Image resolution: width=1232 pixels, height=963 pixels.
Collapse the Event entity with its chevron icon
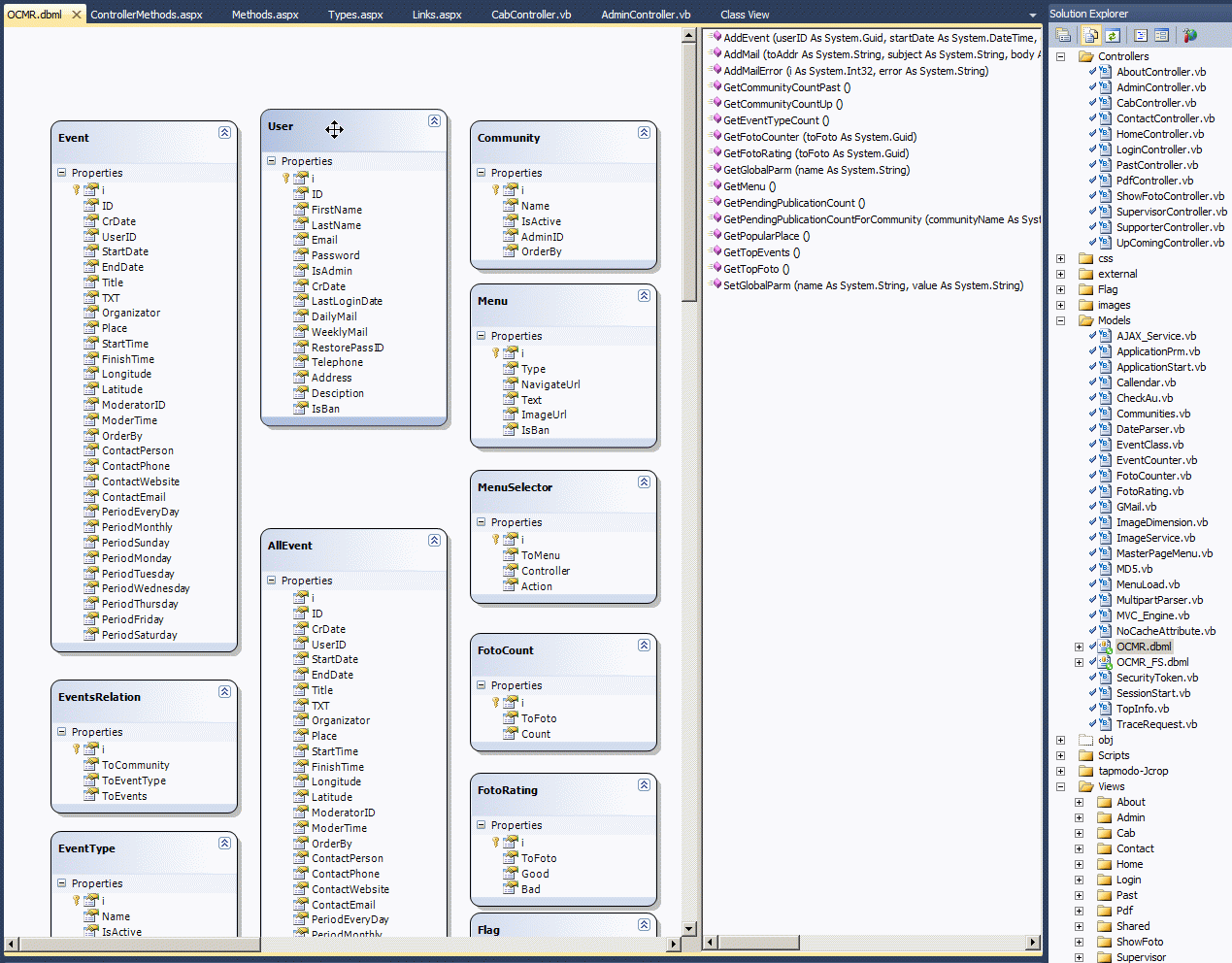[x=224, y=132]
